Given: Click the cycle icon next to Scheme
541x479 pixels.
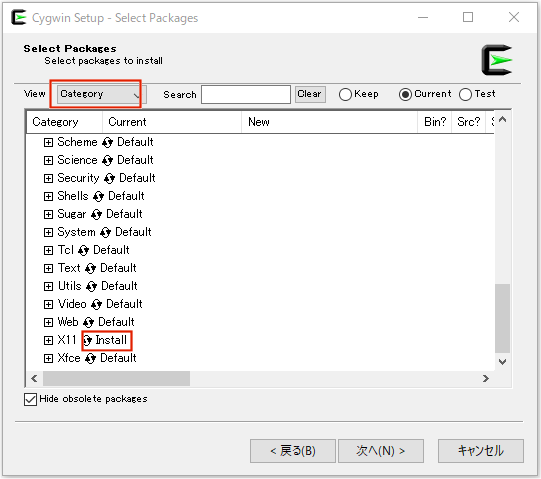Looking at the screenshot, I should tap(108, 142).
